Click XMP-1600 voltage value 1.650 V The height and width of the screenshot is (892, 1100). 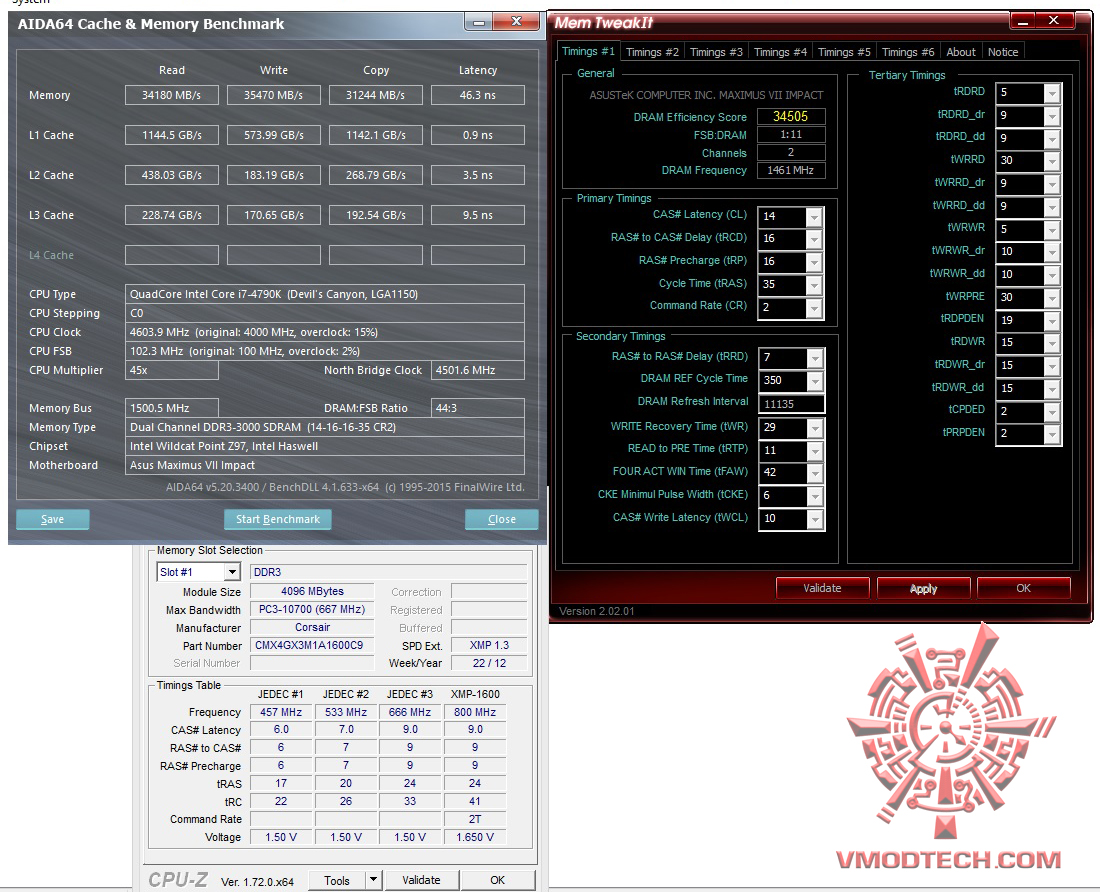[475, 837]
